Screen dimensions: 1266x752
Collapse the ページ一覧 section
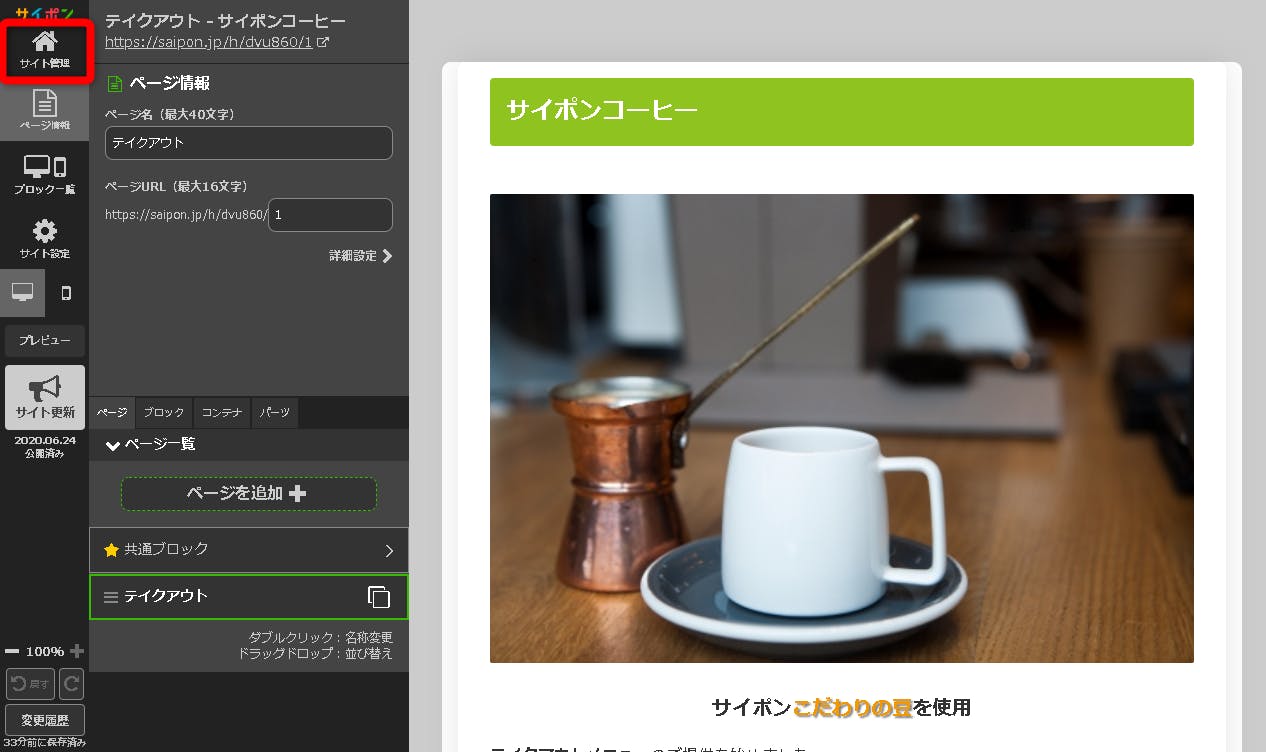(x=113, y=445)
